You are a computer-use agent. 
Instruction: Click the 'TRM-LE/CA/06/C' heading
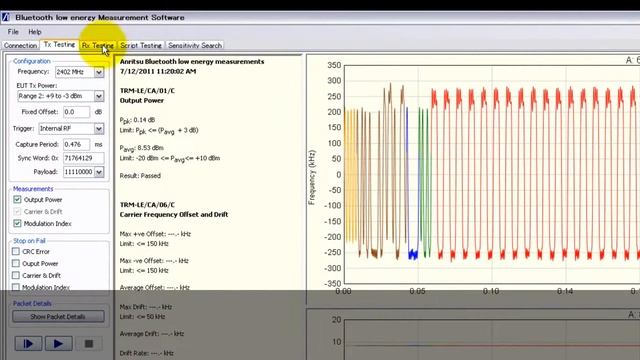coord(147,205)
